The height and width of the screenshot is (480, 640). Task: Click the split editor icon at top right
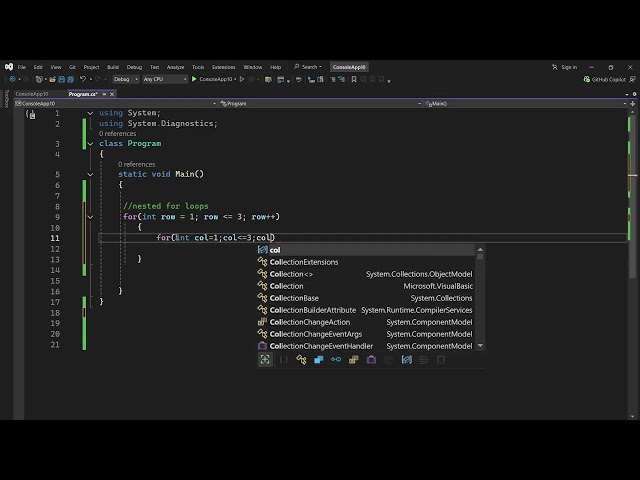coord(633,104)
